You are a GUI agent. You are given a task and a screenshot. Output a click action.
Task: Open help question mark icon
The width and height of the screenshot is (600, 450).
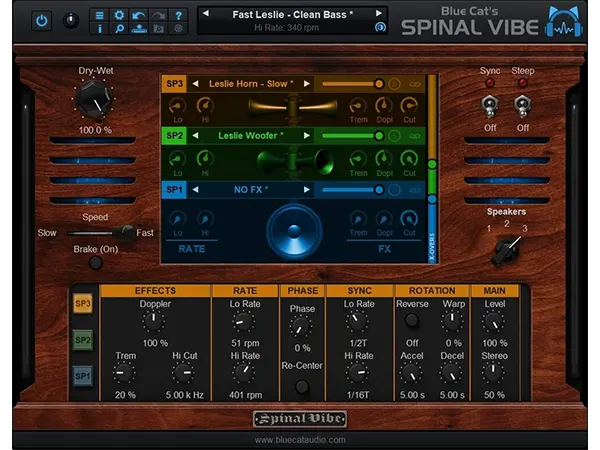tap(178, 15)
